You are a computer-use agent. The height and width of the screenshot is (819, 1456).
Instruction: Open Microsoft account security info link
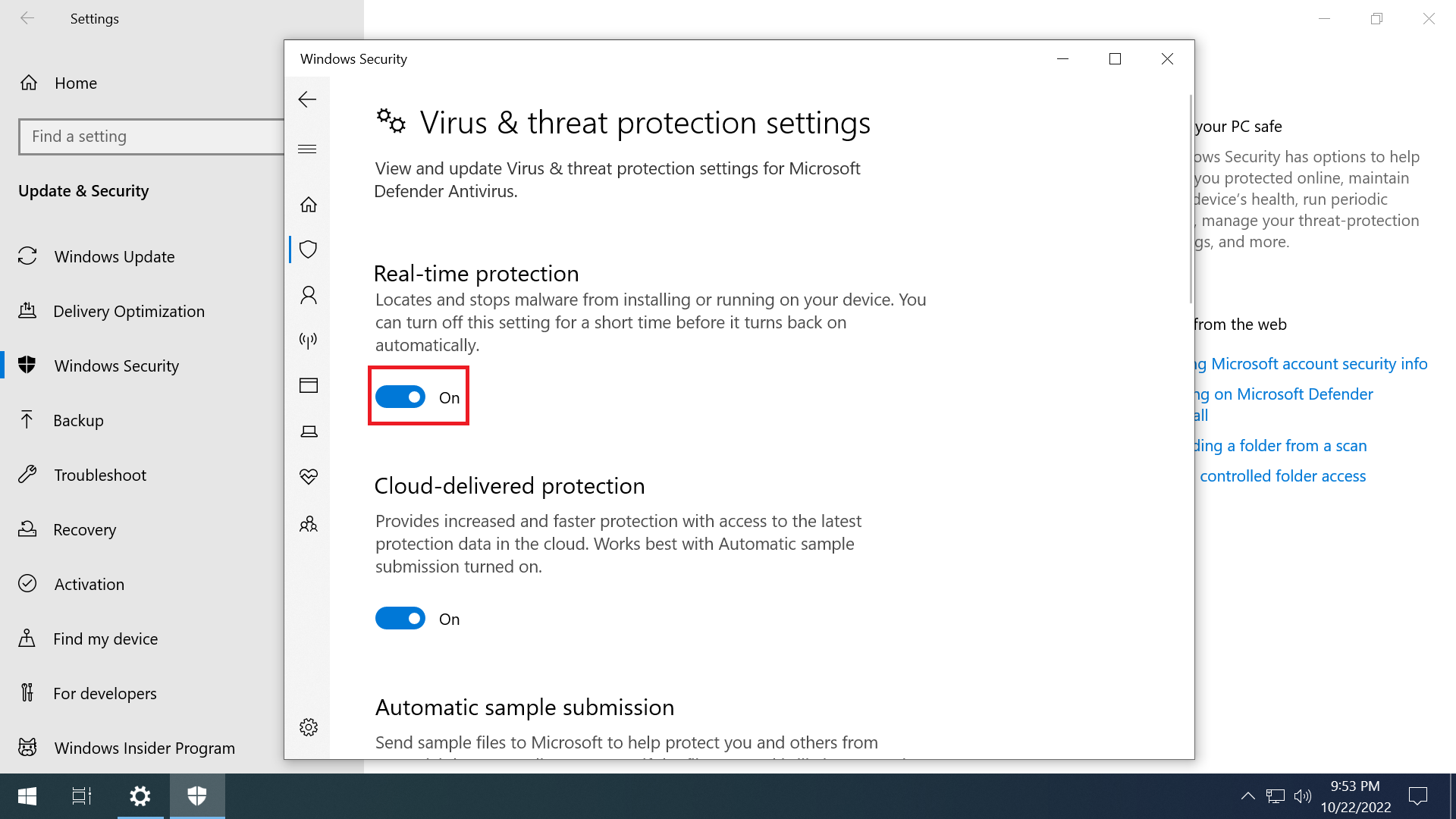pos(1319,363)
